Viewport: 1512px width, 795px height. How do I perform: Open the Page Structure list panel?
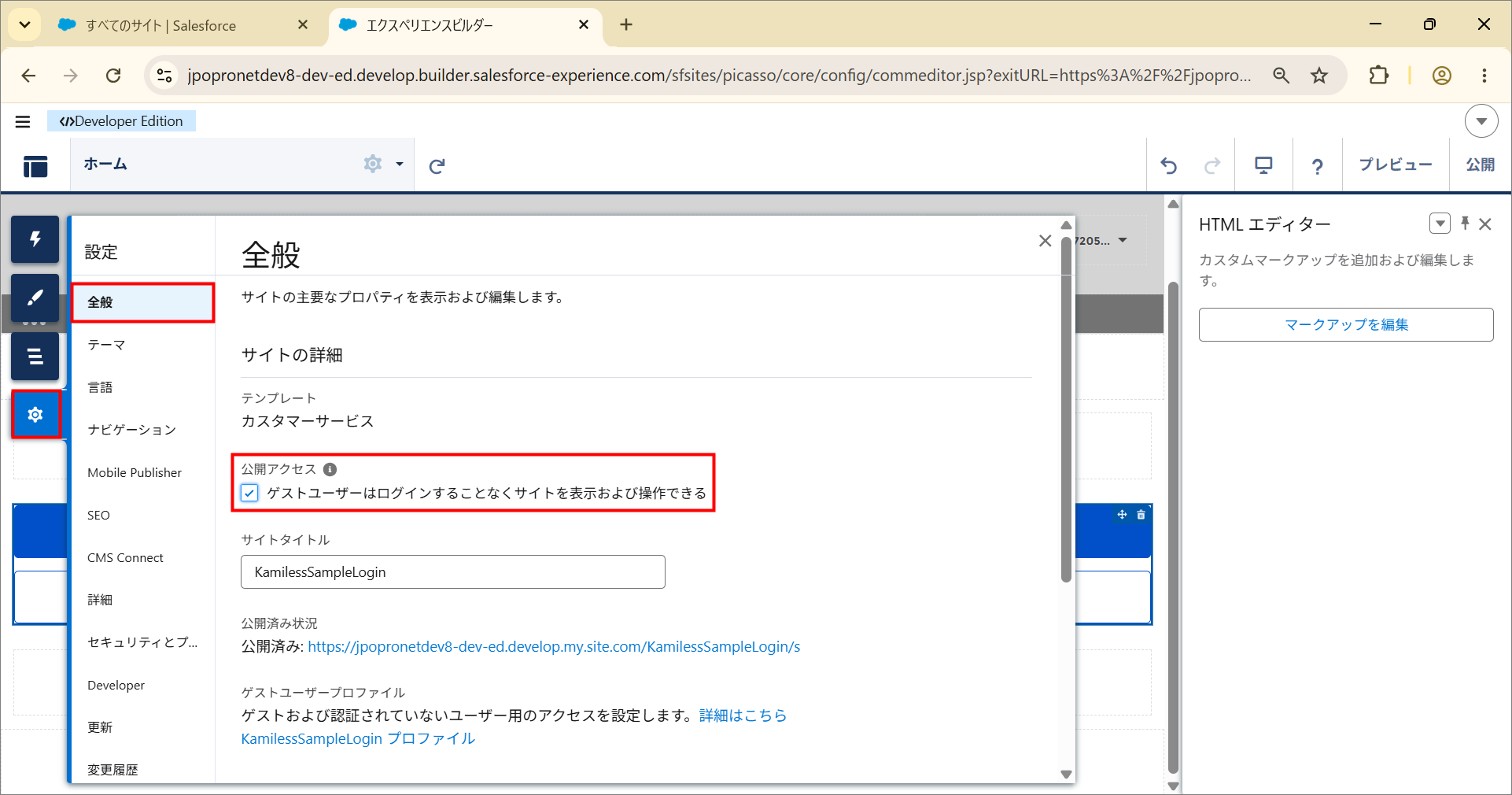pos(35,356)
